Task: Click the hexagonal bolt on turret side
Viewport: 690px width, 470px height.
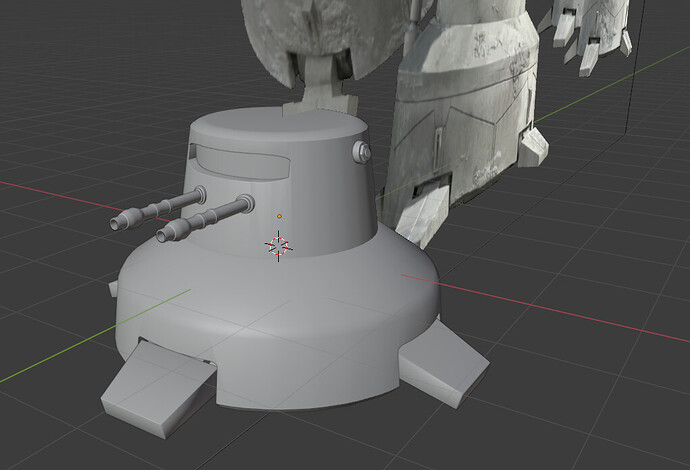Action: 362,152
